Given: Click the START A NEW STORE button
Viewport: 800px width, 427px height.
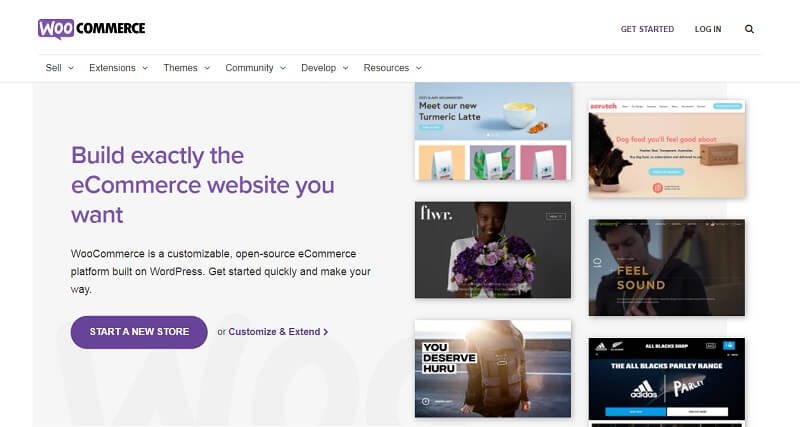Looking at the screenshot, I should click(139, 332).
